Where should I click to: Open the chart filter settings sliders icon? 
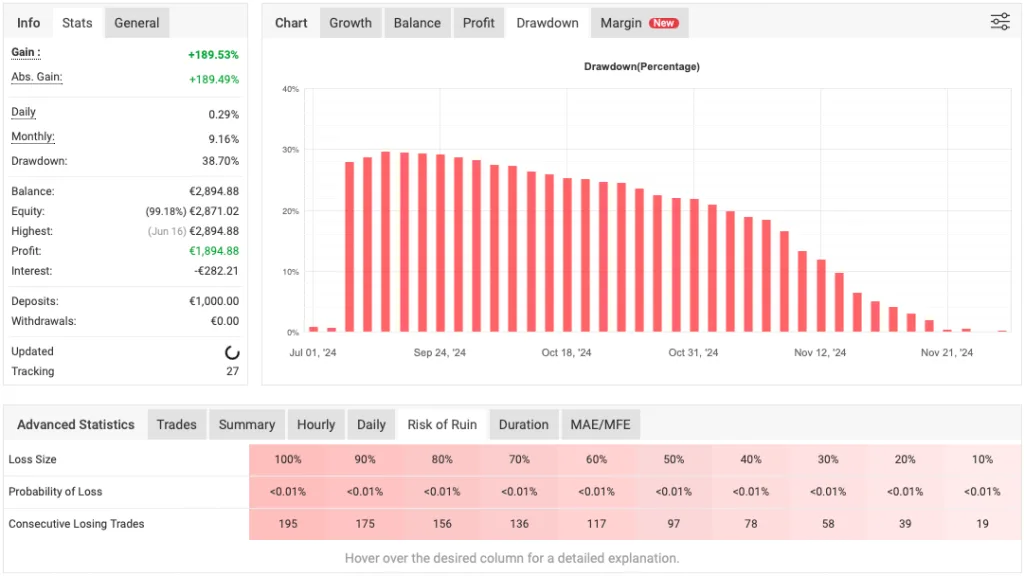point(1000,21)
